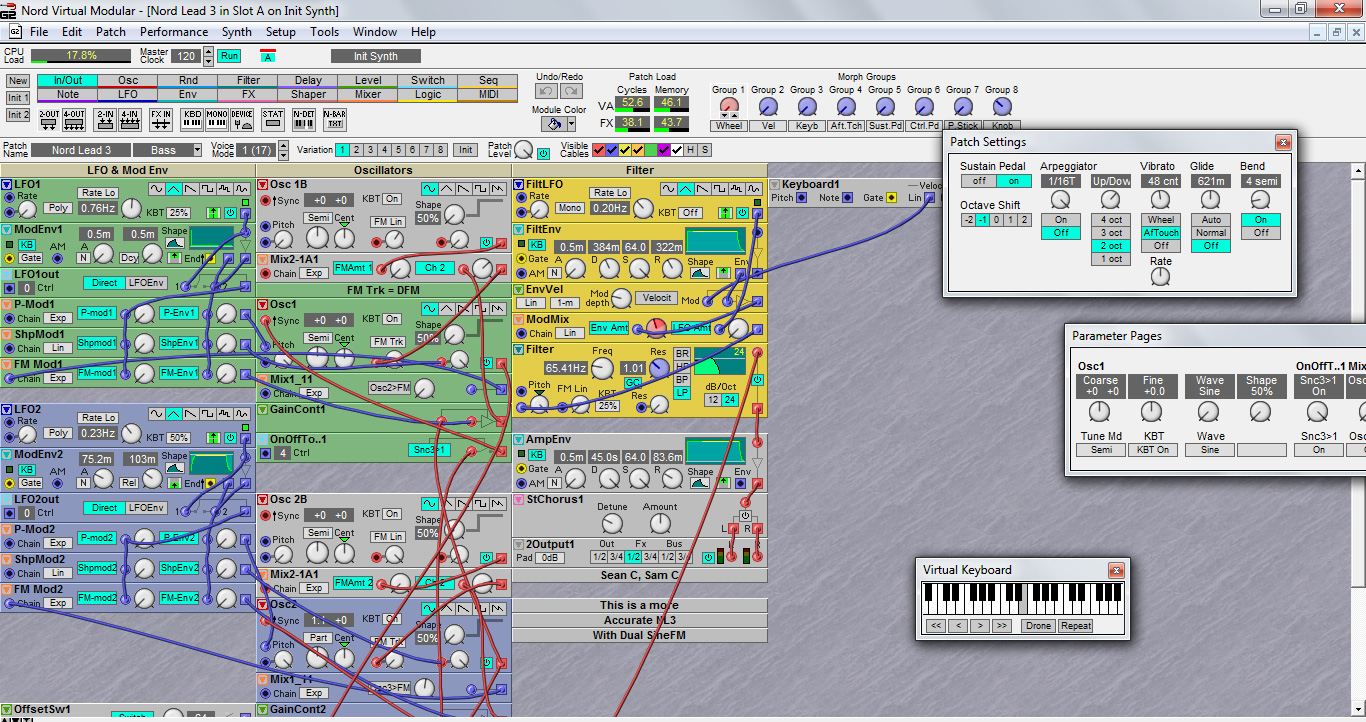
Task: Click the 4-IN input module icon
Action: coord(130,119)
